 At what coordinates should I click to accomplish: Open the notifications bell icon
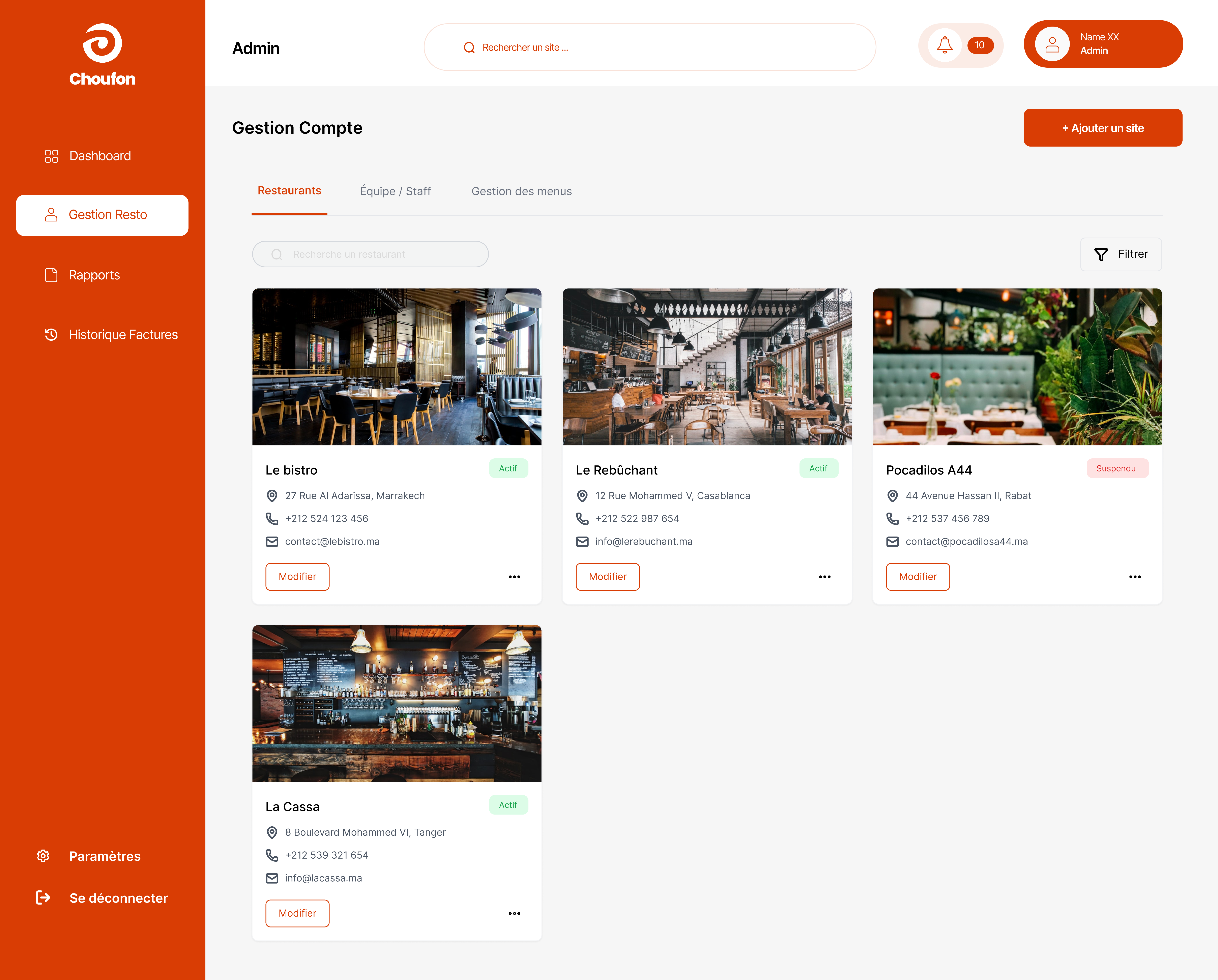pyautogui.click(x=945, y=45)
